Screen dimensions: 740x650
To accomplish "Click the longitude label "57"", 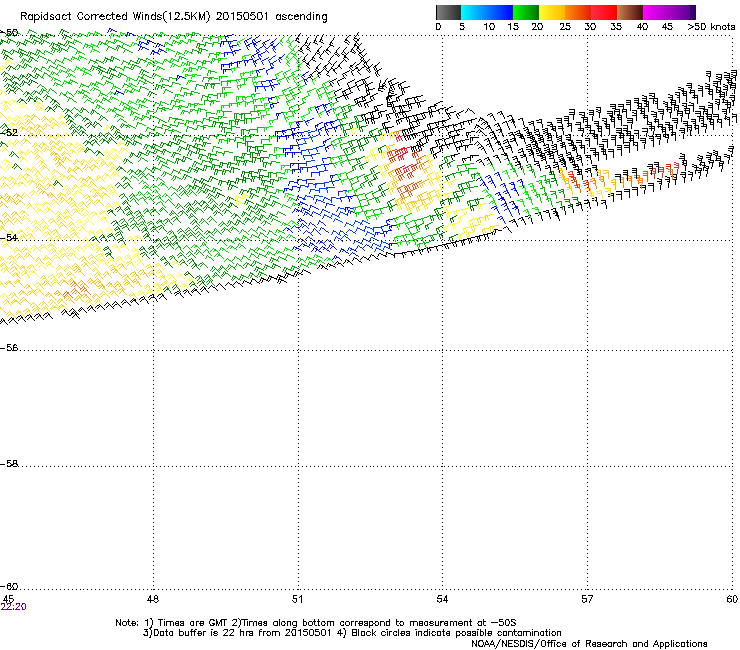I will pos(587,599).
